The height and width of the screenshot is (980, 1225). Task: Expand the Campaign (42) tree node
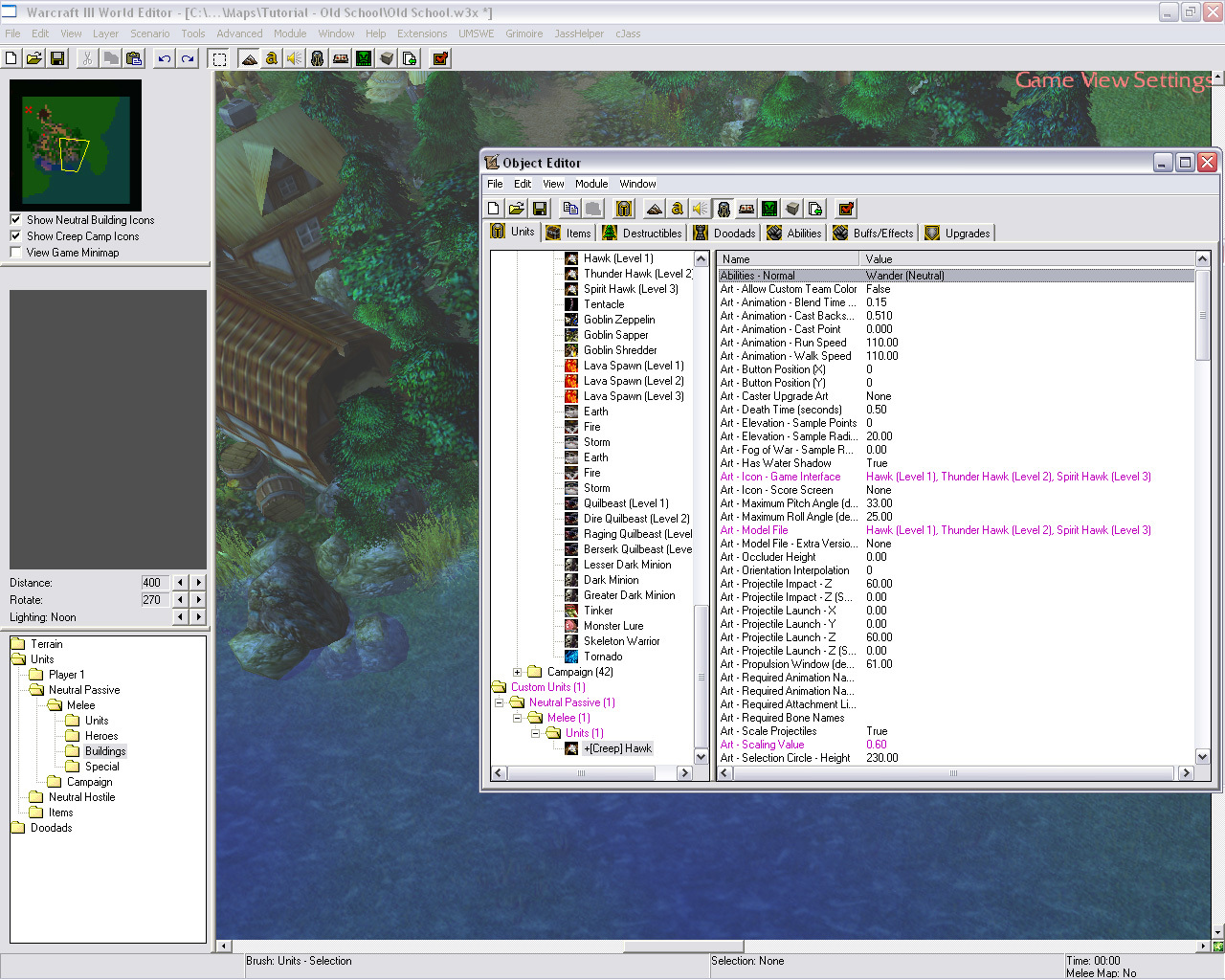517,672
